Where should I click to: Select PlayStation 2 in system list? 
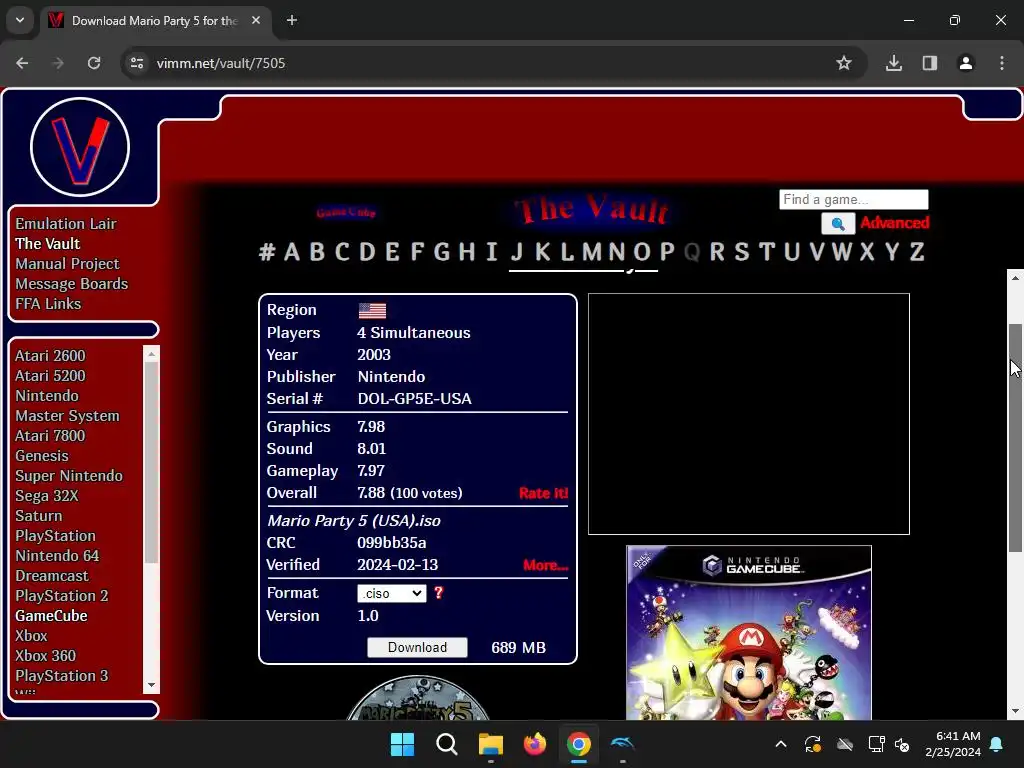62,596
